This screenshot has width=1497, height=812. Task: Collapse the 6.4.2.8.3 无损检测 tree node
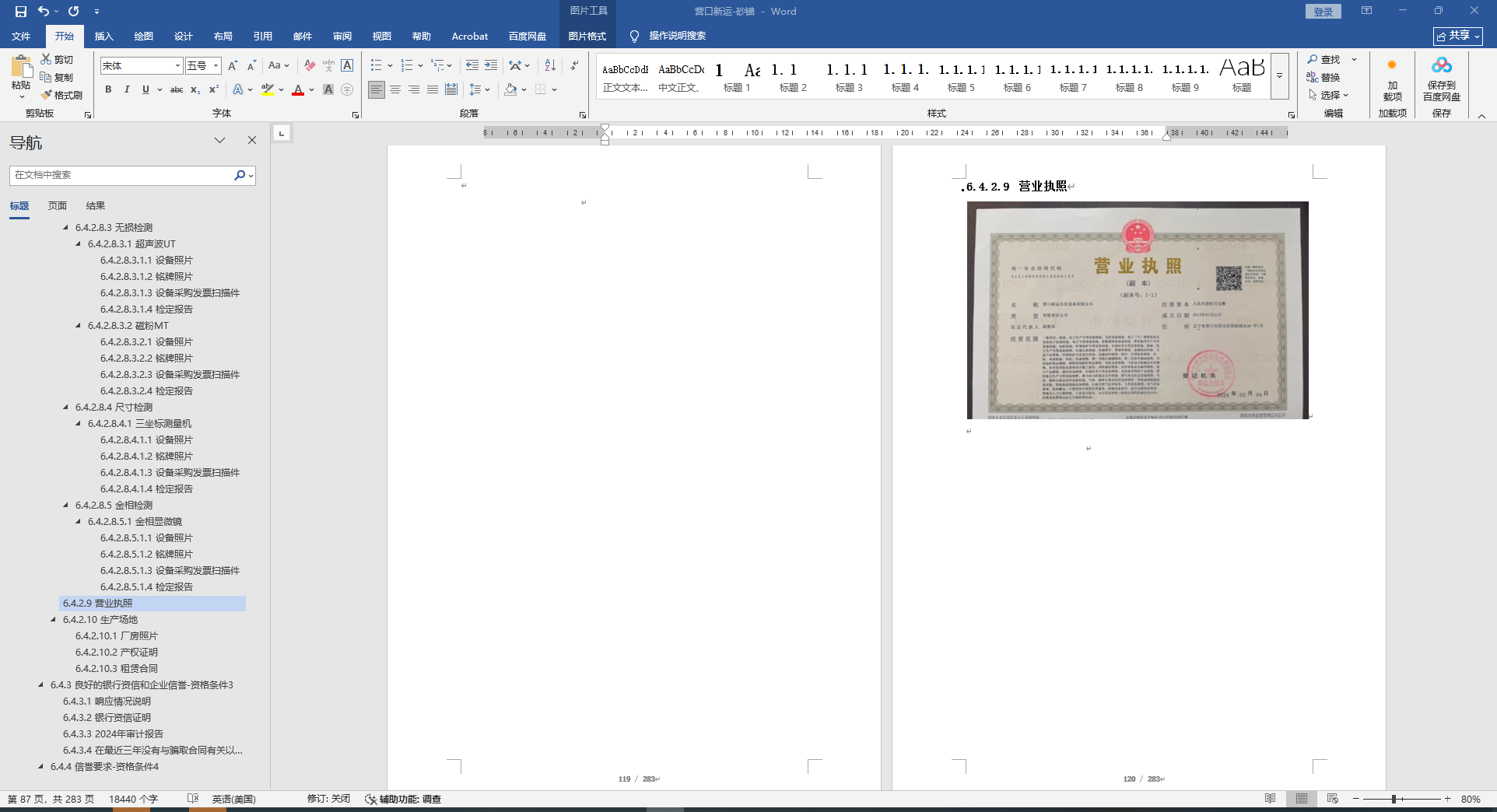(65, 228)
